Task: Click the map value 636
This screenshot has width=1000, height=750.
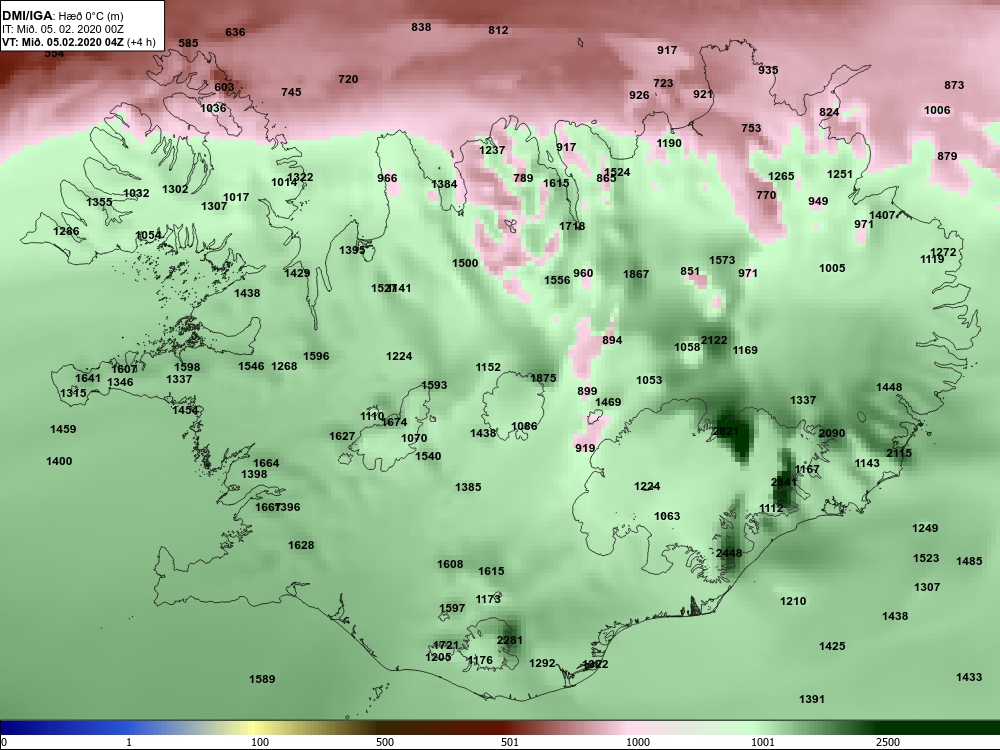Action: pos(235,32)
